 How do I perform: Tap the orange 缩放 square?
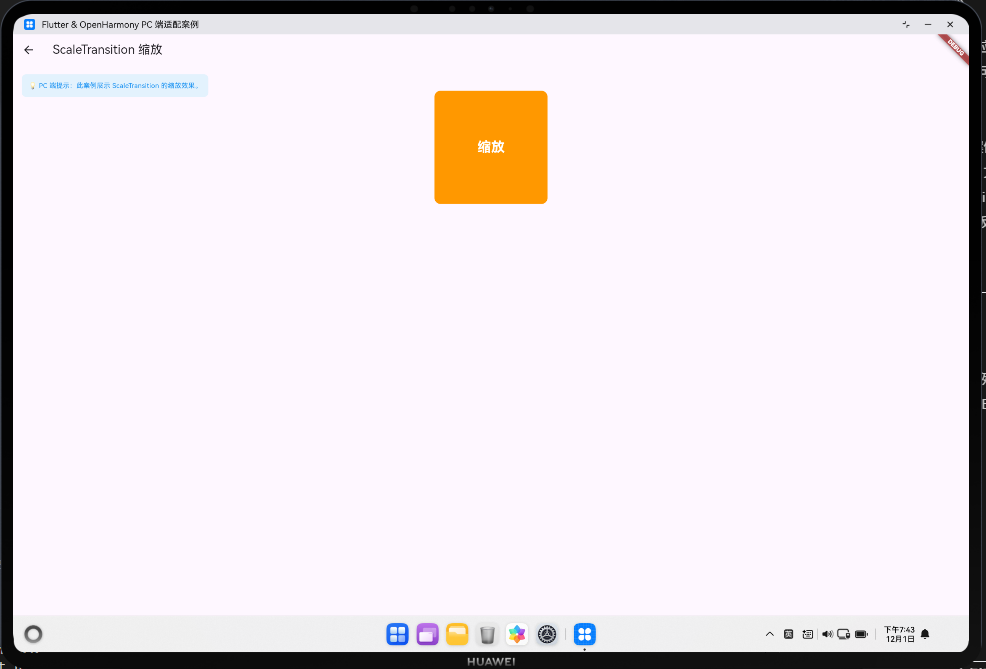pos(490,147)
